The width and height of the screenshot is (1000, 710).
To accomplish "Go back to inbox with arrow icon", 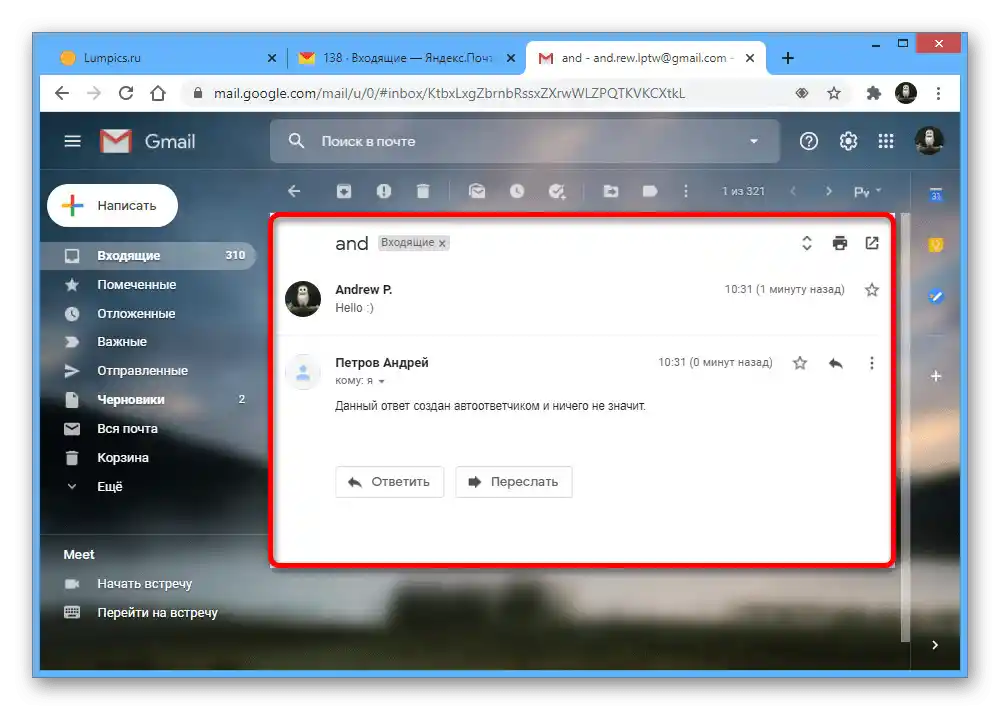I will 294,191.
